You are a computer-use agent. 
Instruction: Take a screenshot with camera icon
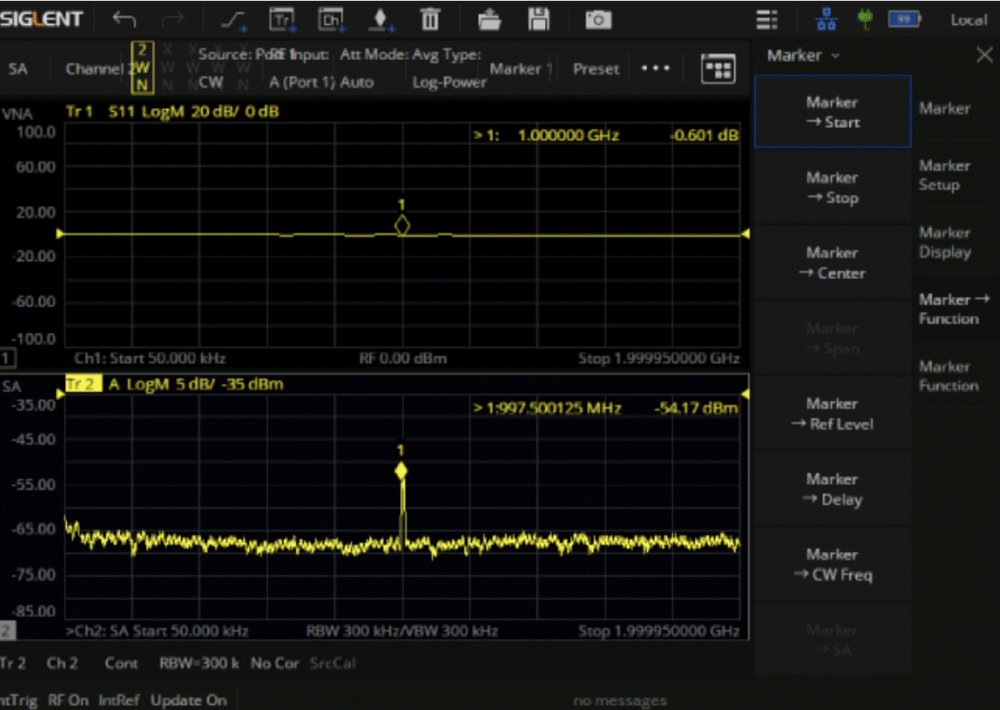click(598, 20)
